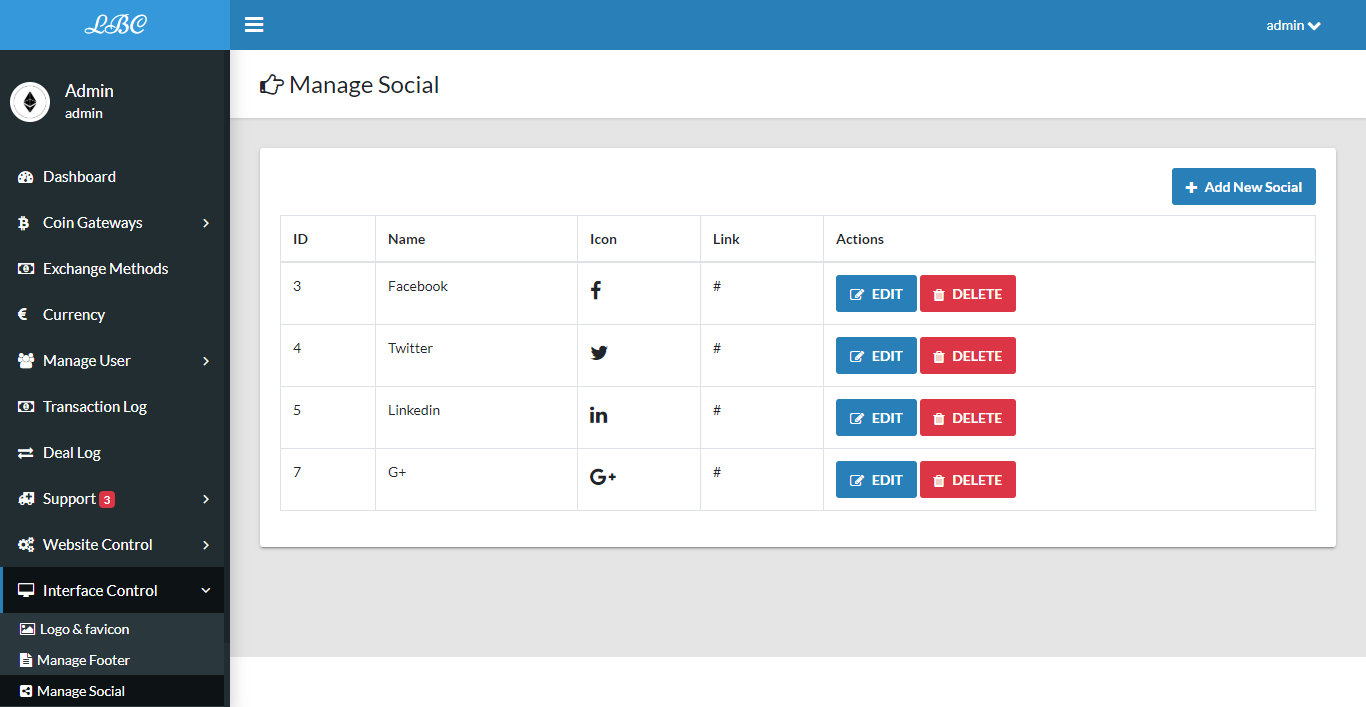Click the Add New Social button
Screen dimensions: 1366x707
click(1243, 187)
